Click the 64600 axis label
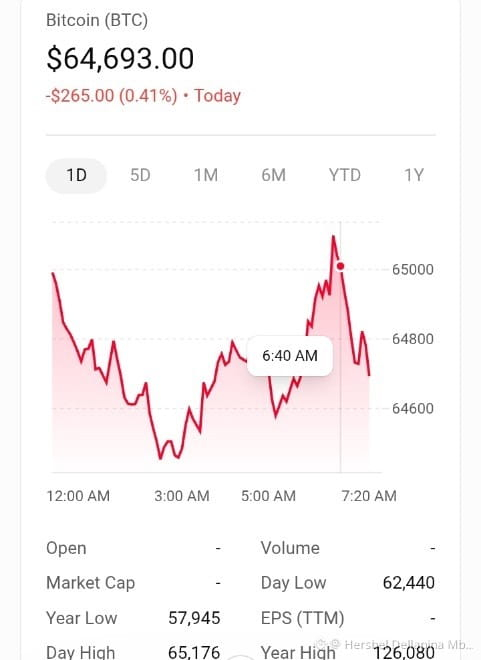Viewport: 481px width, 660px height. tap(412, 409)
